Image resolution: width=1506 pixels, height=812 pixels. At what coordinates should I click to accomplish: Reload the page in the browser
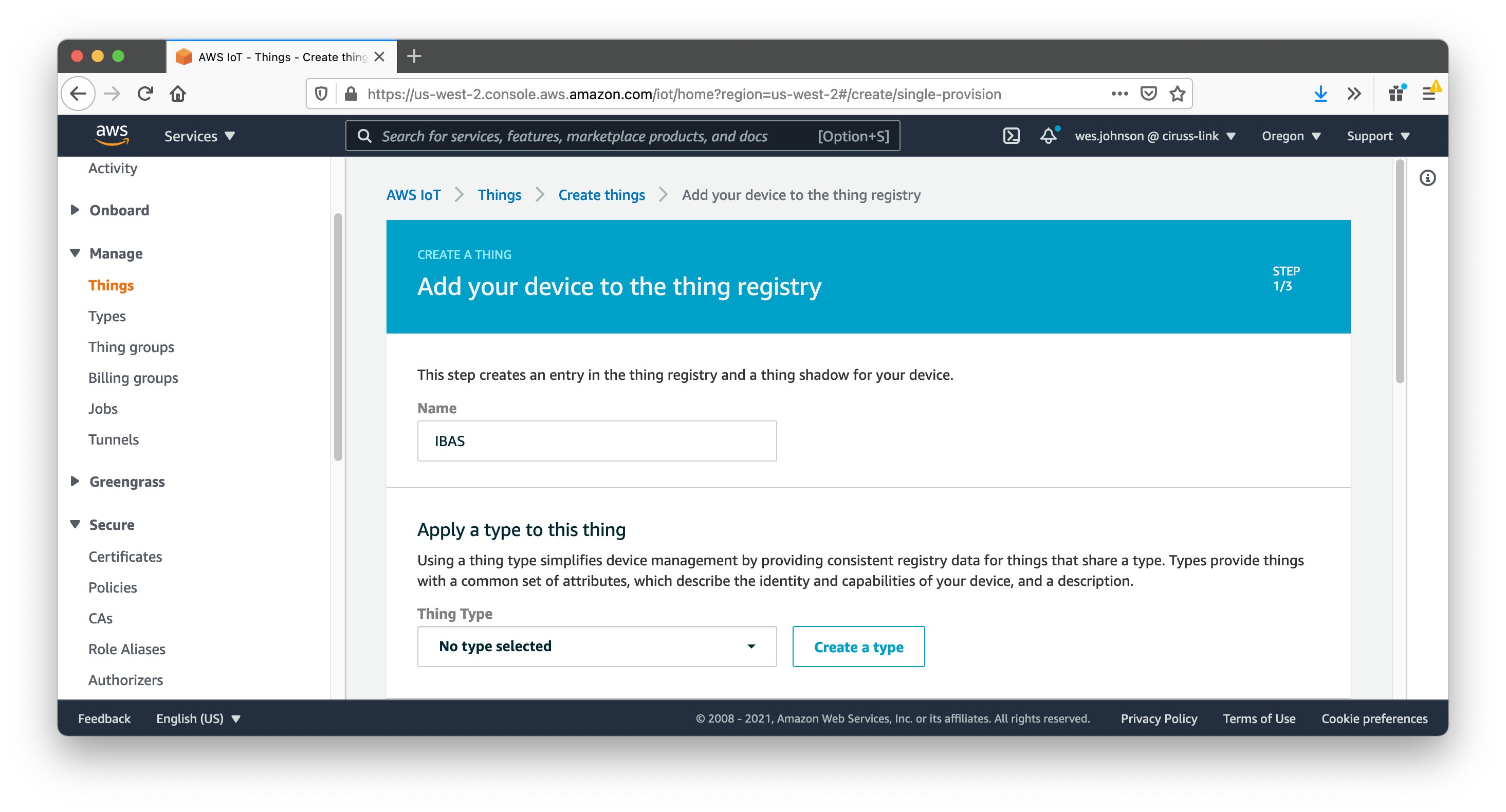click(x=145, y=94)
